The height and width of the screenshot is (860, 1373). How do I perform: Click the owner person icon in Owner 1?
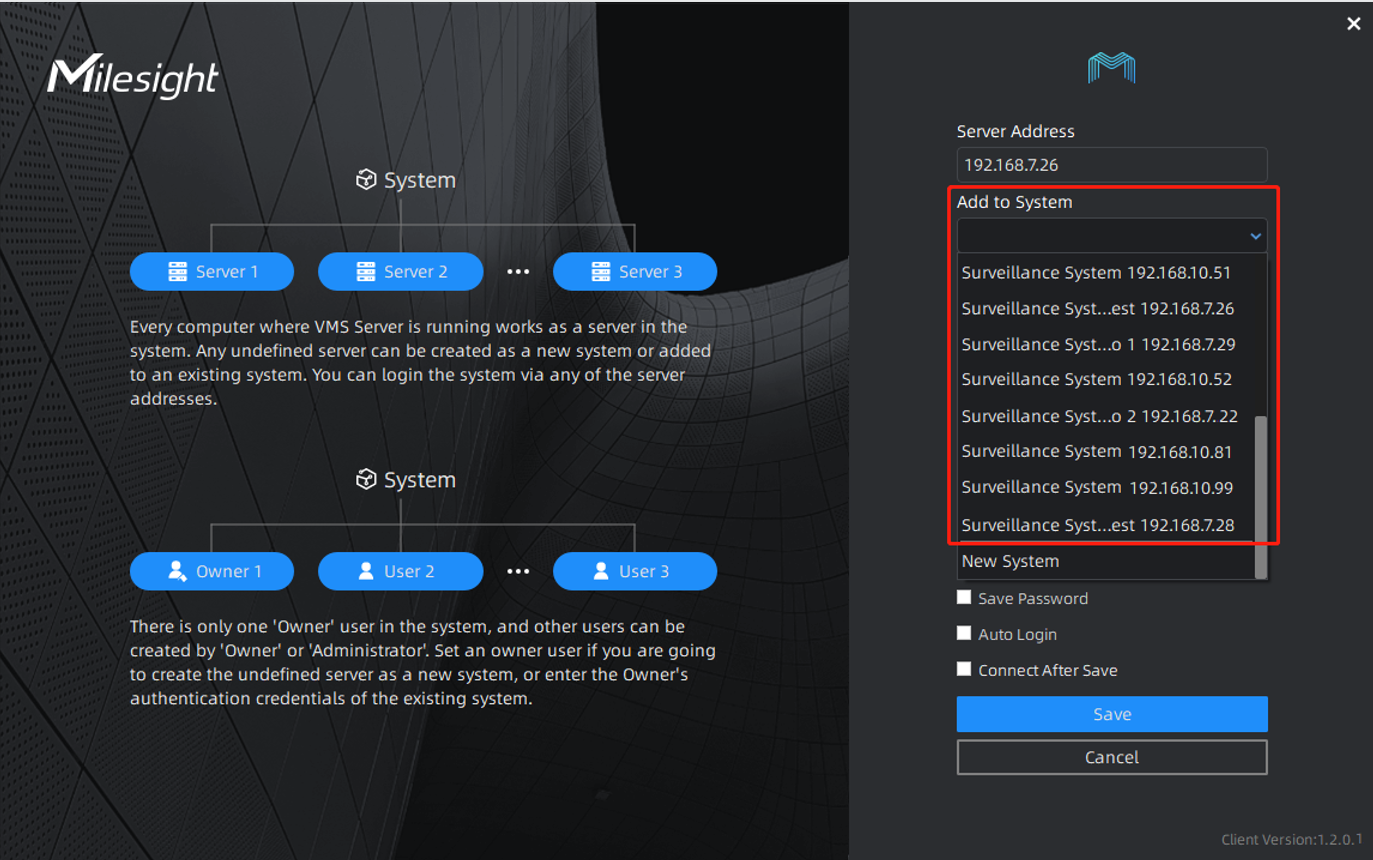(x=178, y=571)
